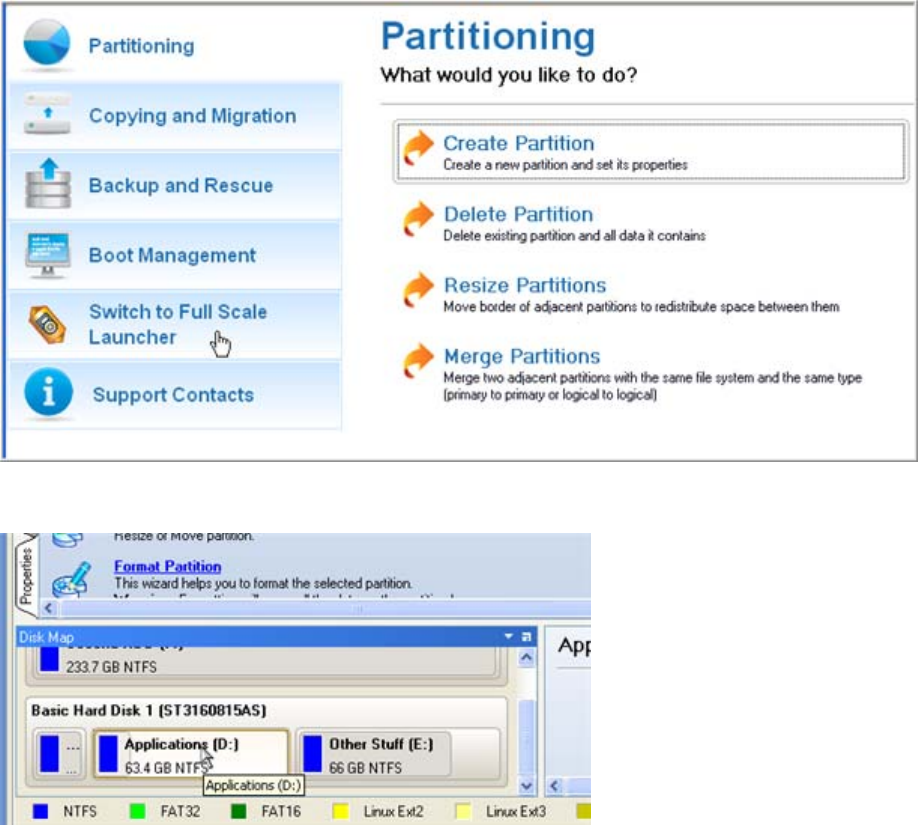The width and height of the screenshot is (918, 825).
Task: Open Backup and Rescue section
Action: coord(174,185)
